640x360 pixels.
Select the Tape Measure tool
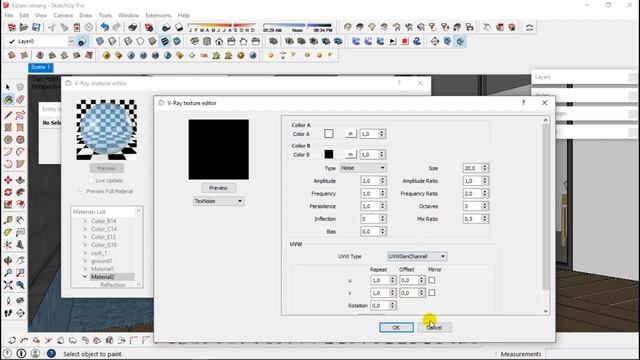tap(8, 220)
